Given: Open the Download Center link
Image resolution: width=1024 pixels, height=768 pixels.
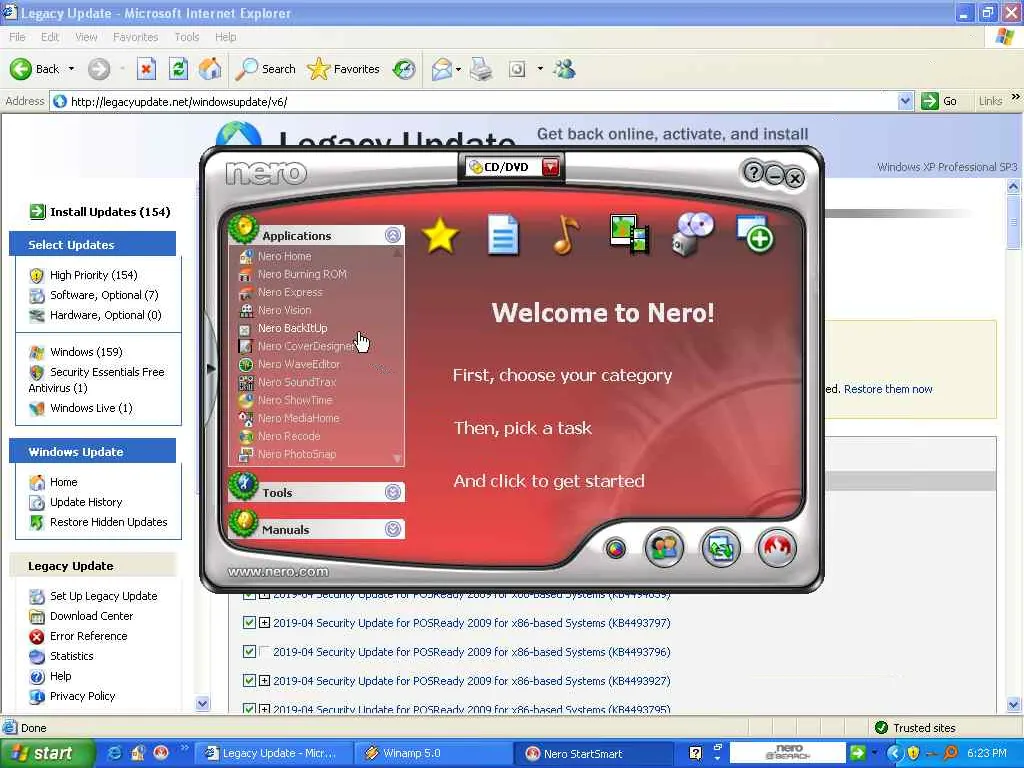Looking at the screenshot, I should [91, 616].
